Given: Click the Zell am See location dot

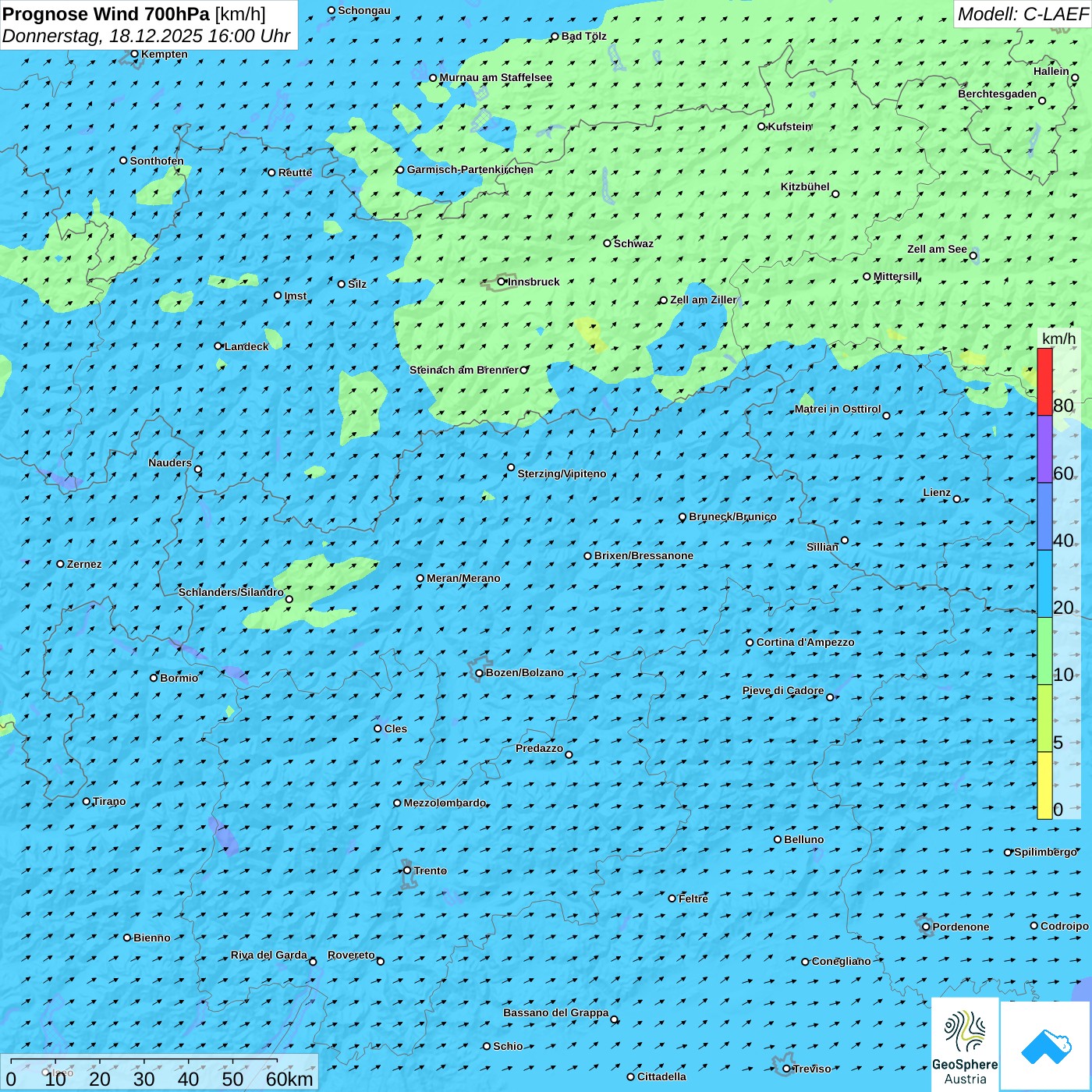Looking at the screenshot, I should pyautogui.click(x=973, y=256).
